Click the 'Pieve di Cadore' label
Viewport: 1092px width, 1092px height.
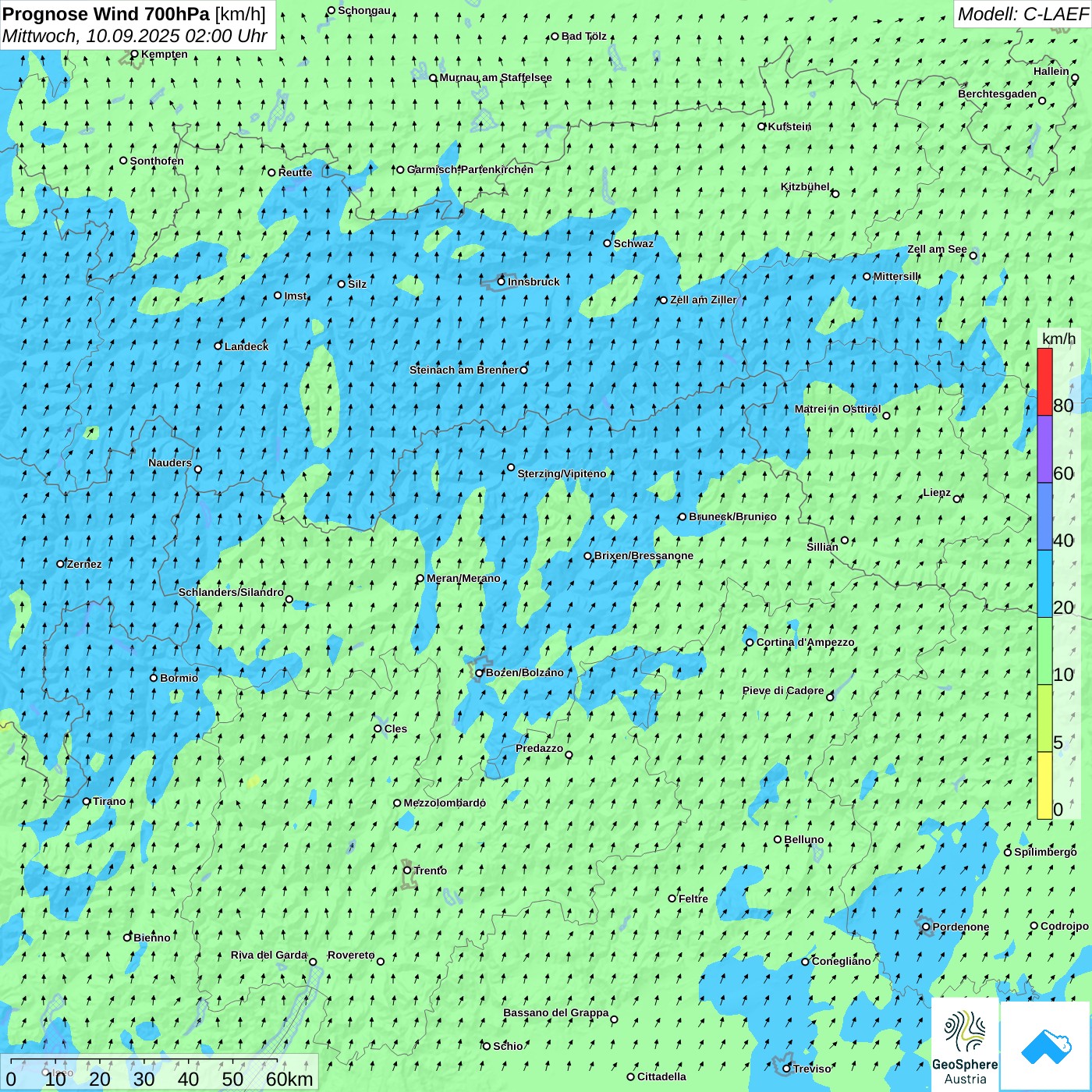pyautogui.click(x=783, y=690)
